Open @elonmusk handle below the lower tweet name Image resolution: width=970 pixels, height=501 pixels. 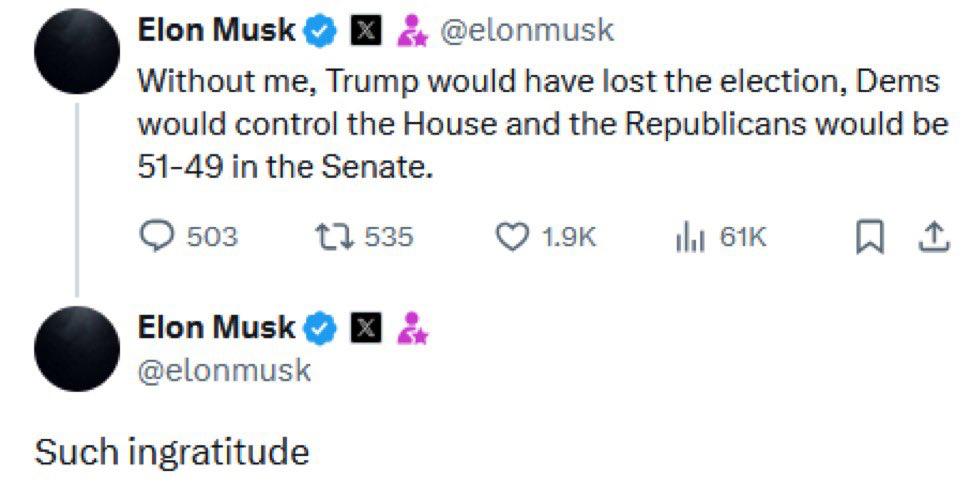coord(224,371)
